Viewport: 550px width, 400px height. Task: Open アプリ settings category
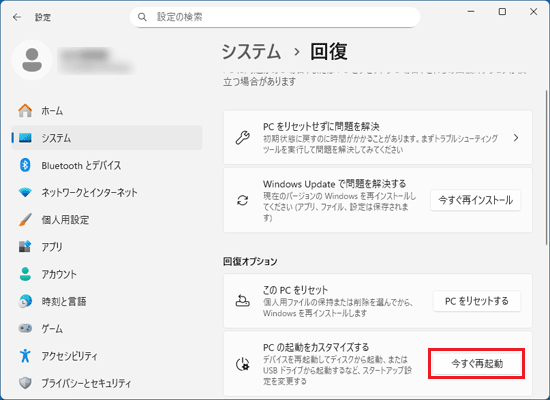pos(107,247)
